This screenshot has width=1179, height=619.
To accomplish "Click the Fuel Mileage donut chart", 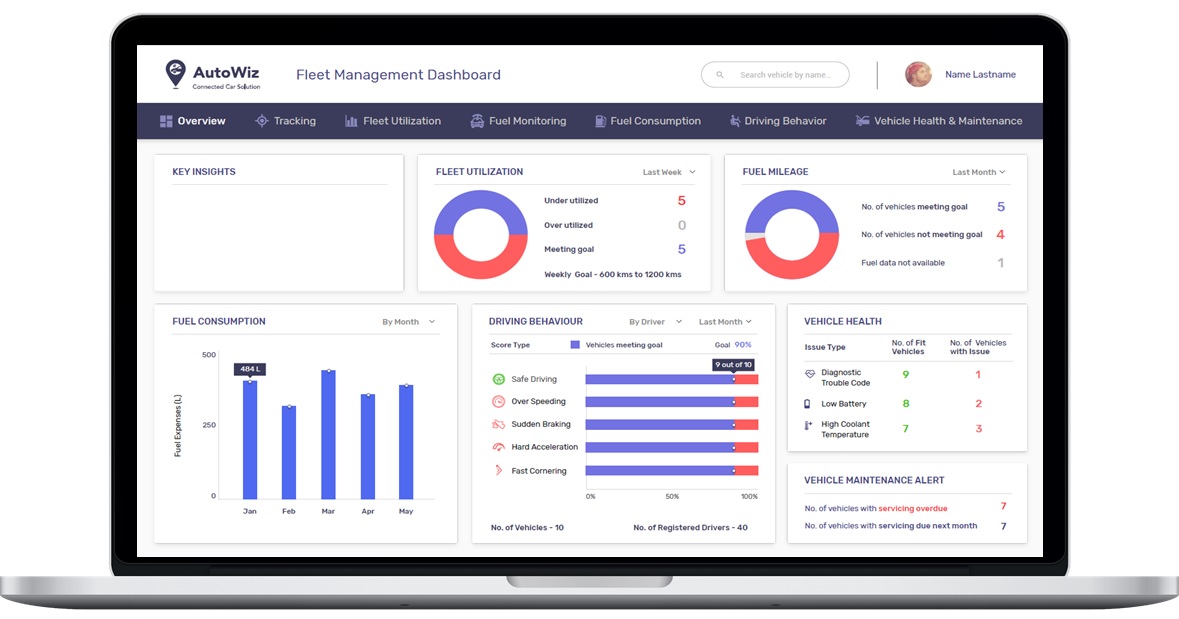I will coord(792,235).
